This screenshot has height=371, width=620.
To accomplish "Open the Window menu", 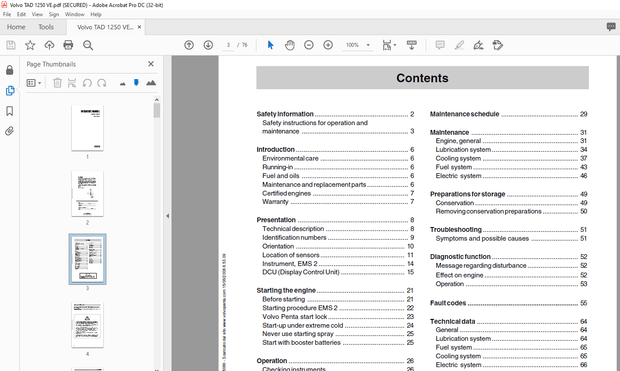I will coord(75,14).
